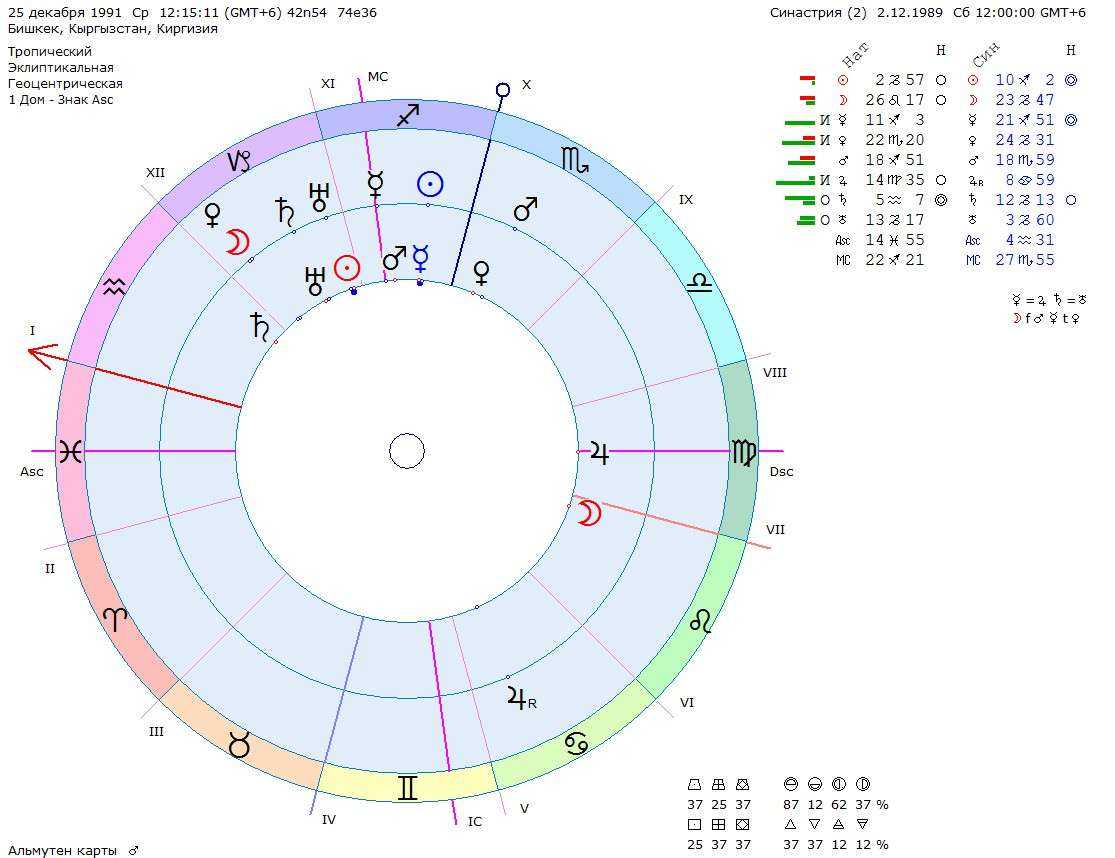Click the Sagittarius glyph on the zodiac ring
Screen dimensions: 1115x858
point(408,114)
